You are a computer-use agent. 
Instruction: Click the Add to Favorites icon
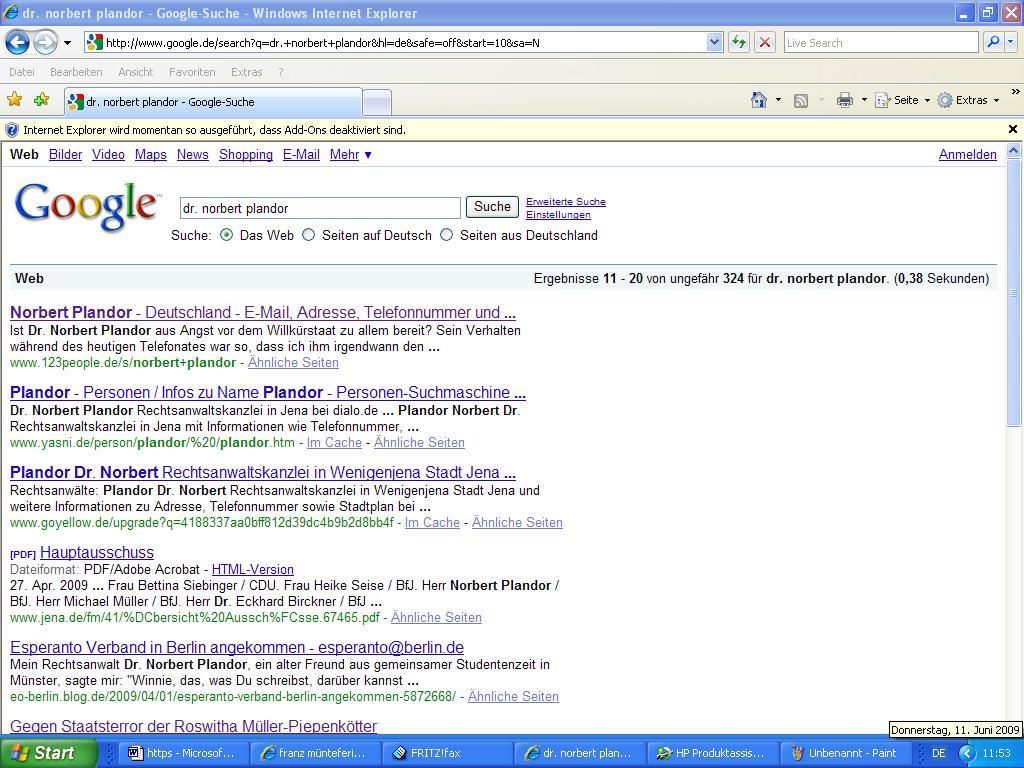pos(42,99)
